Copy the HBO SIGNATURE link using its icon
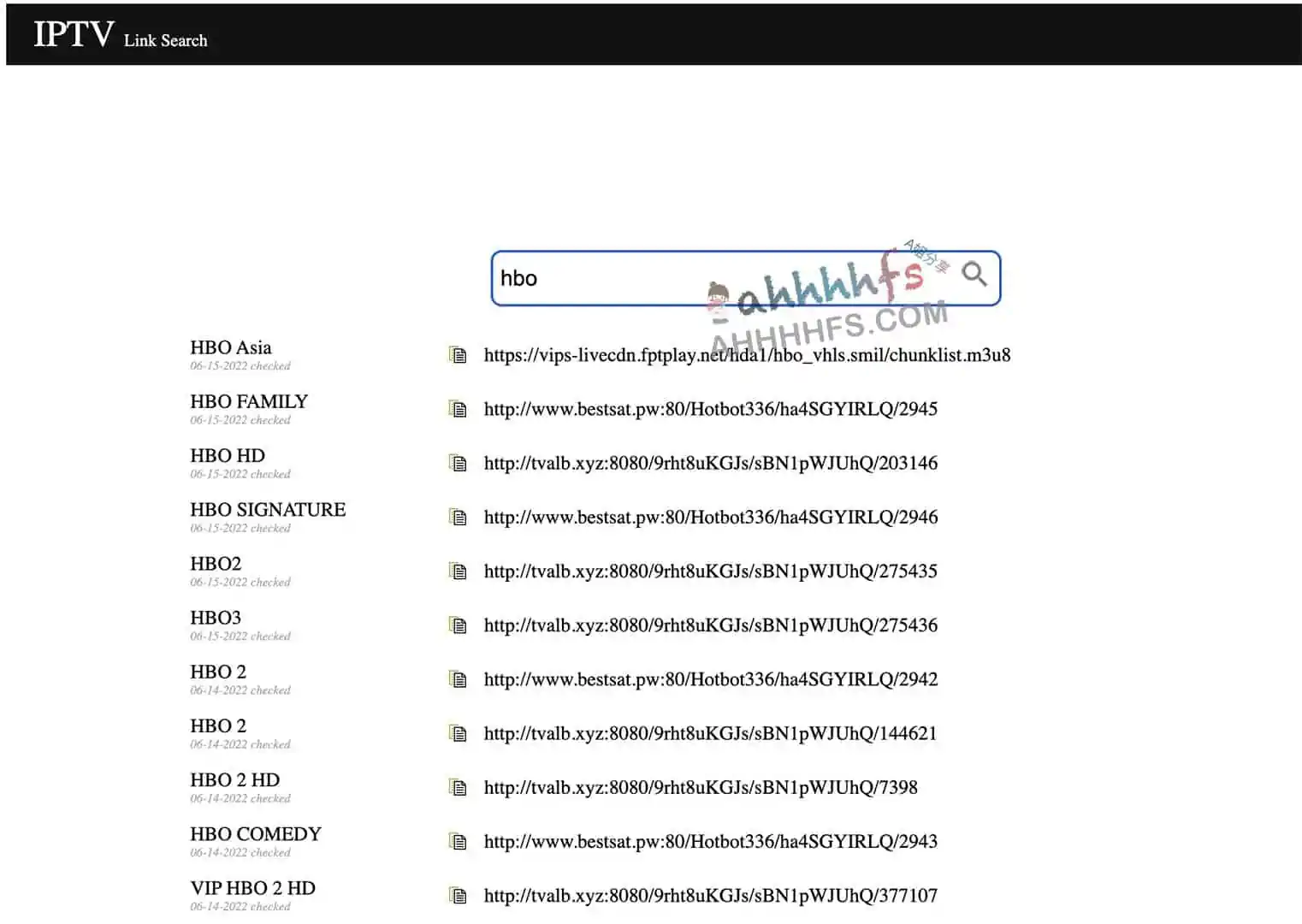Image resolution: width=1302 pixels, height=924 pixels. point(459,517)
